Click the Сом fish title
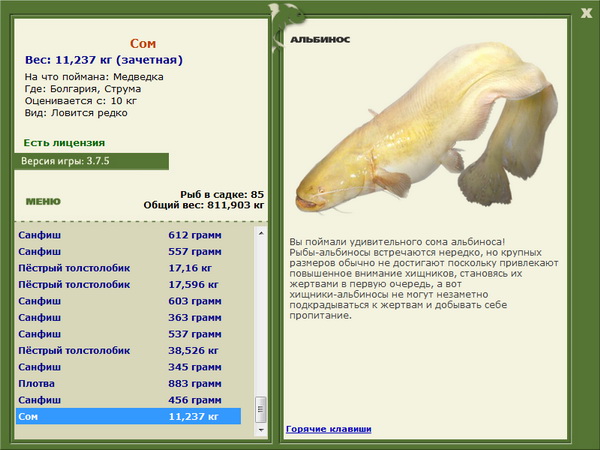Screen dimensions: 600x450 click(x=143, y=44)
